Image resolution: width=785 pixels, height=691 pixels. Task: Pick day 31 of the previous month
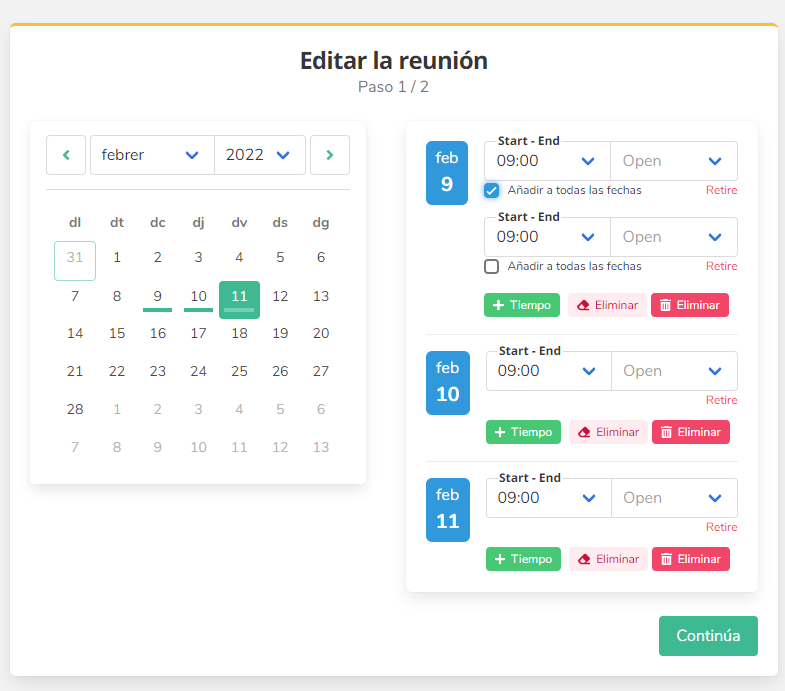point(75,258)
